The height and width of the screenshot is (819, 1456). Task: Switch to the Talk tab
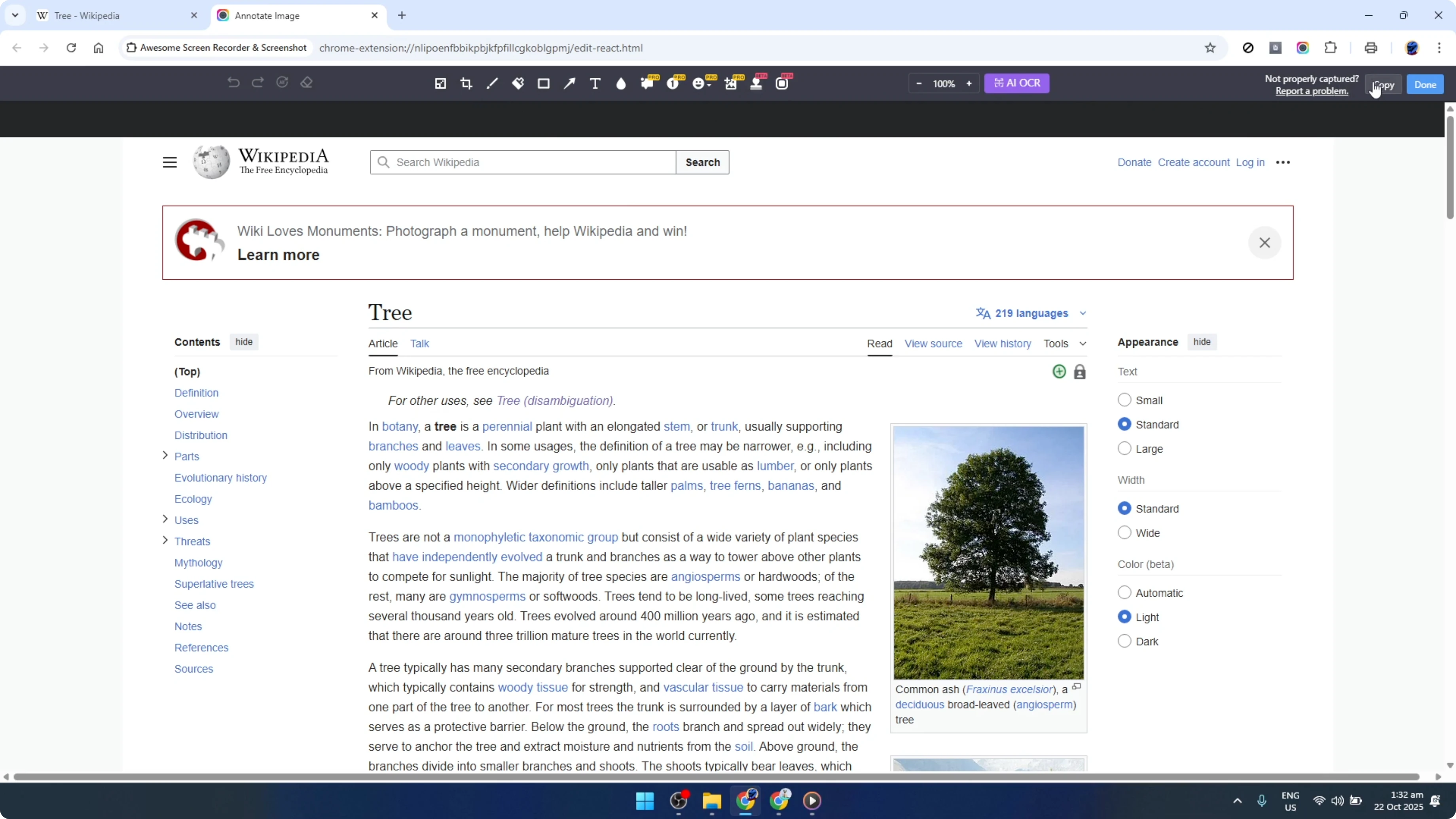[420, 343]
